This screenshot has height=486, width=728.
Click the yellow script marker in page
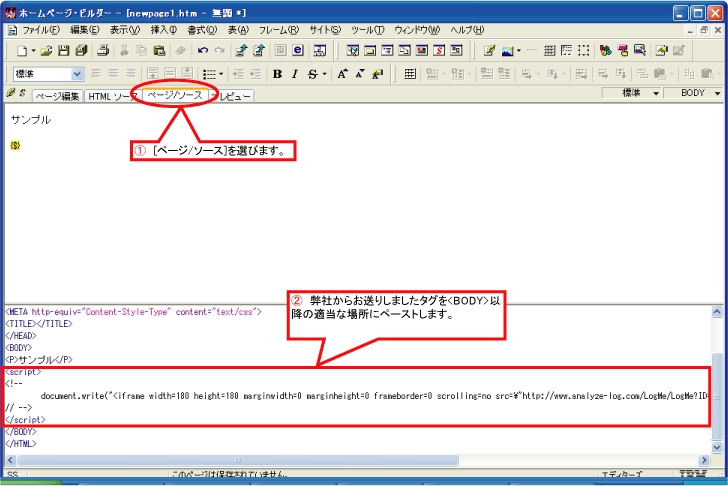tap(15, 146)
